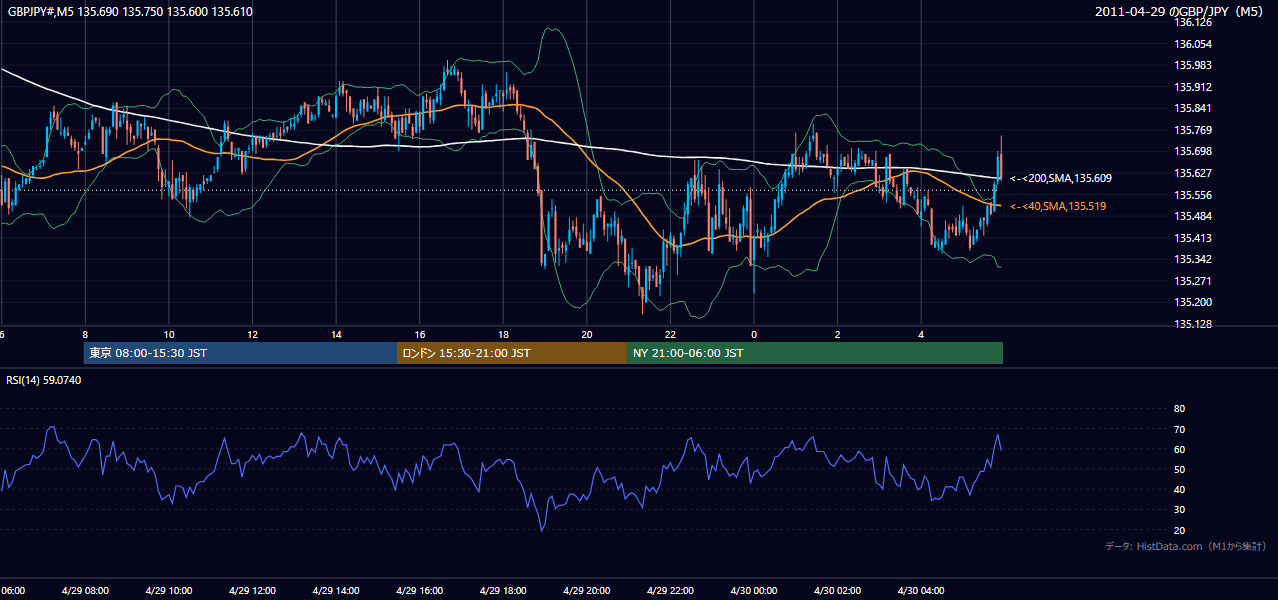Select the 4/29 20:00 bottom time label
1278x600 pixels.
click(586, 591)
